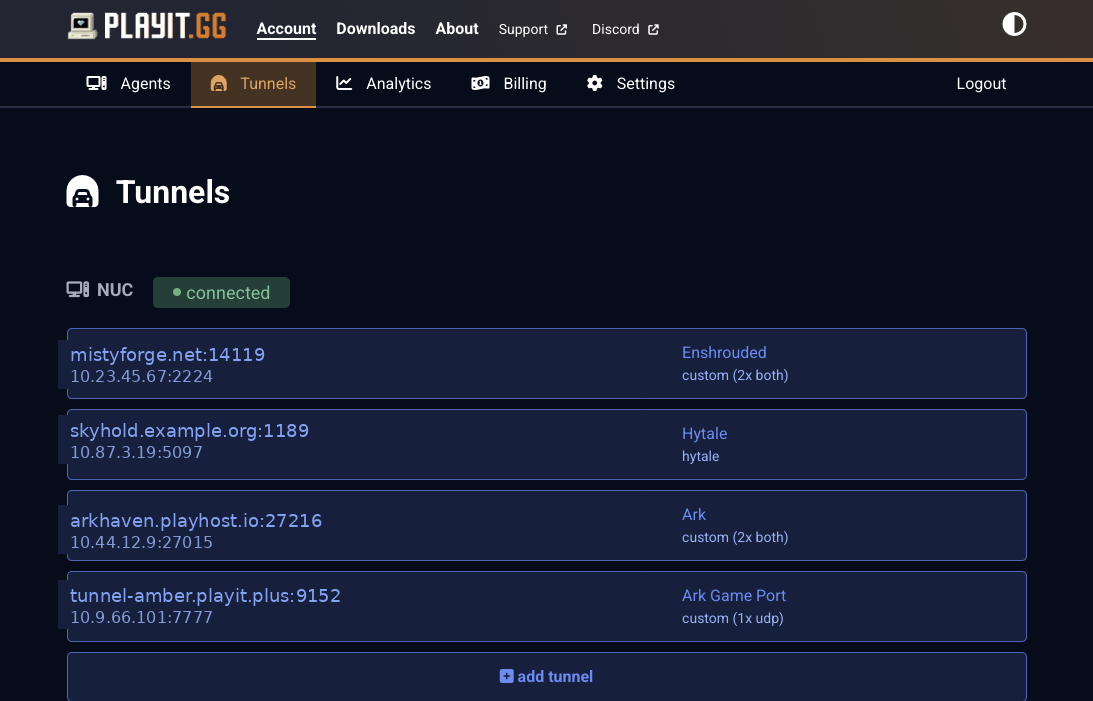Viewport: 1093px width, 701px height.
Task: Click the Billing camera-style icon
Action: pyautogui.click(x=480, y=84)
